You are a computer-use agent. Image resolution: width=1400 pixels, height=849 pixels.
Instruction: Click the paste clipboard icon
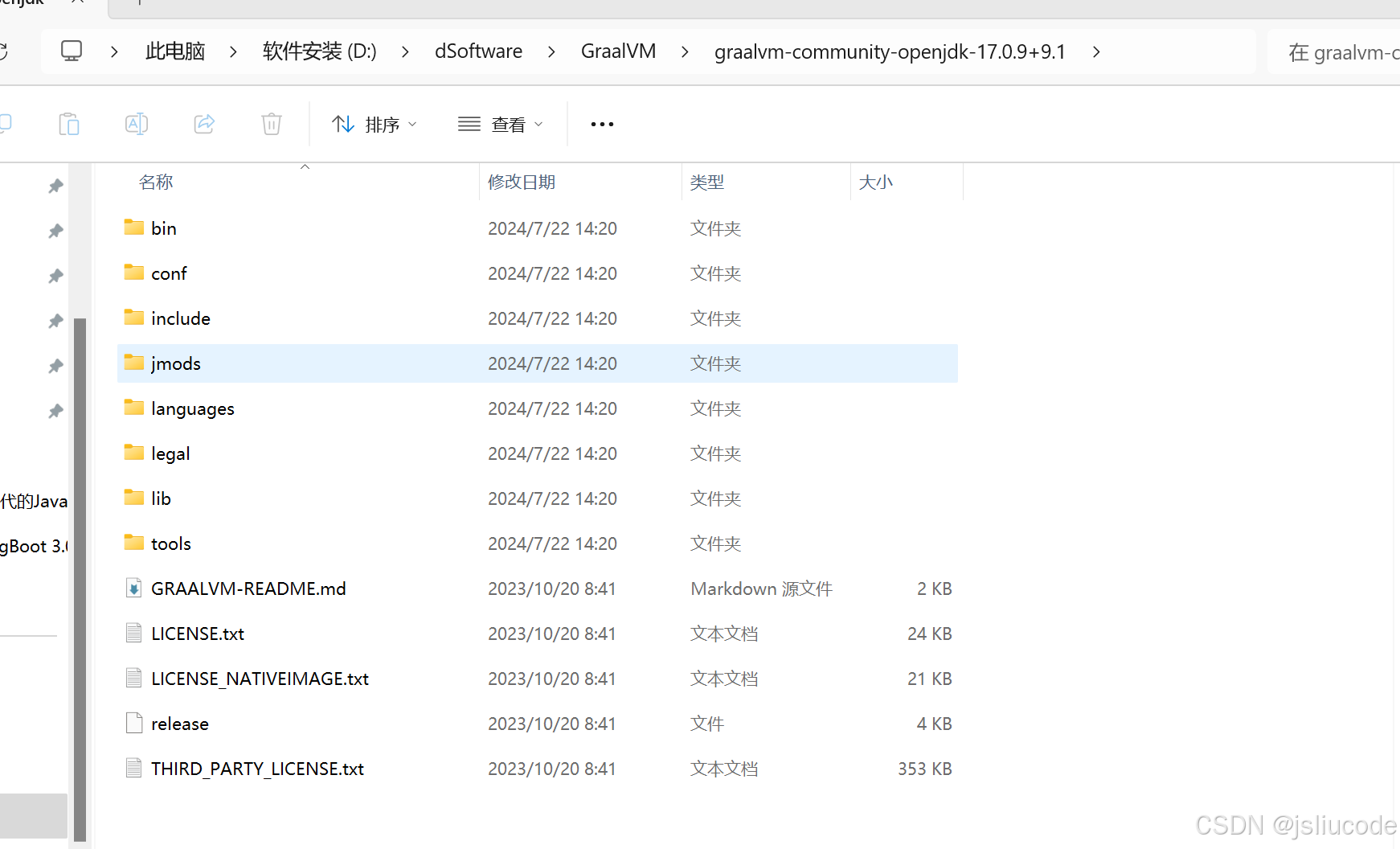(x=69, y=124)
